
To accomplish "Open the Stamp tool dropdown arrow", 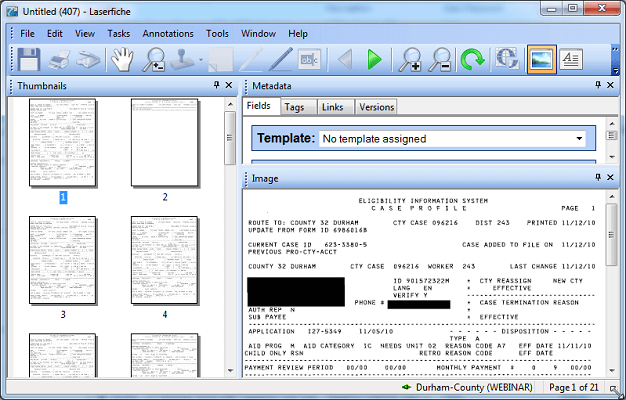I will 201,60.
